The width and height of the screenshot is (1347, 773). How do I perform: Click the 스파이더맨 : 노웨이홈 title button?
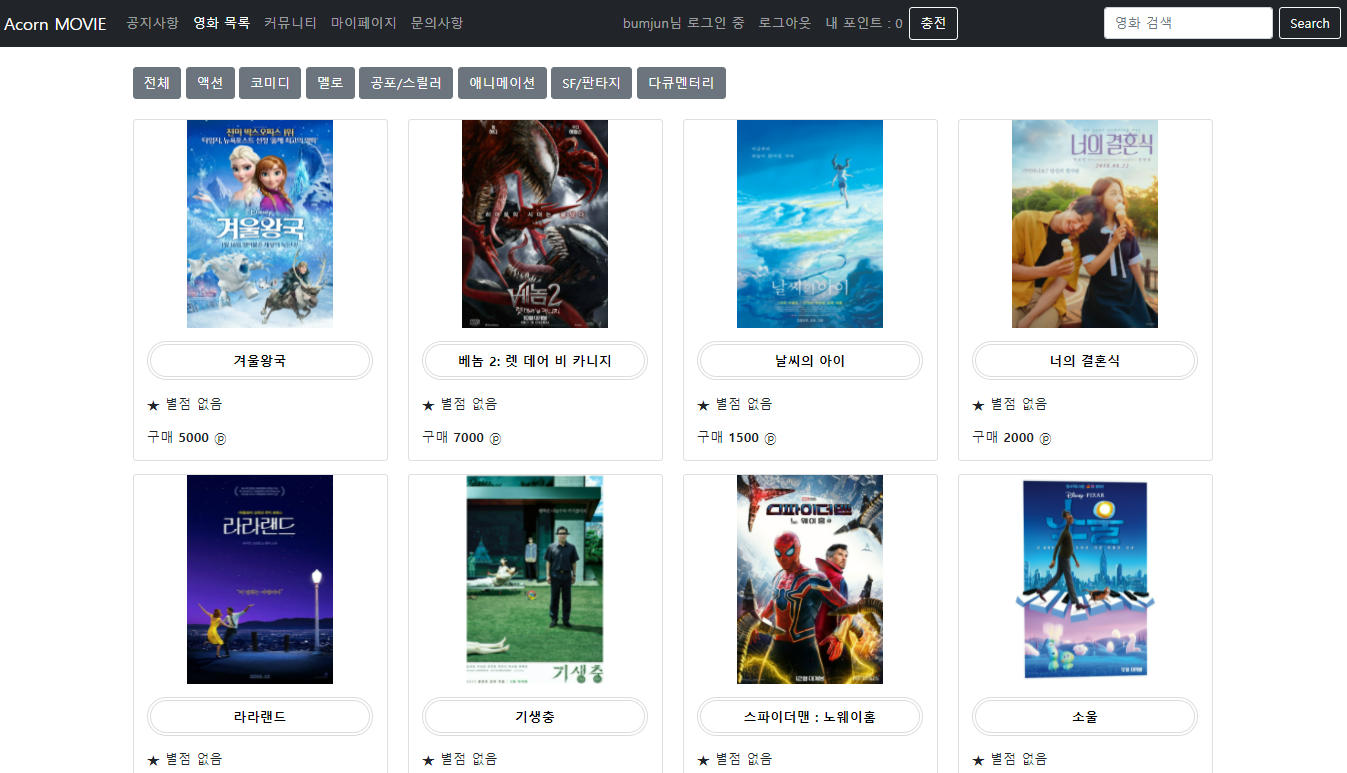tap(810, 716)
